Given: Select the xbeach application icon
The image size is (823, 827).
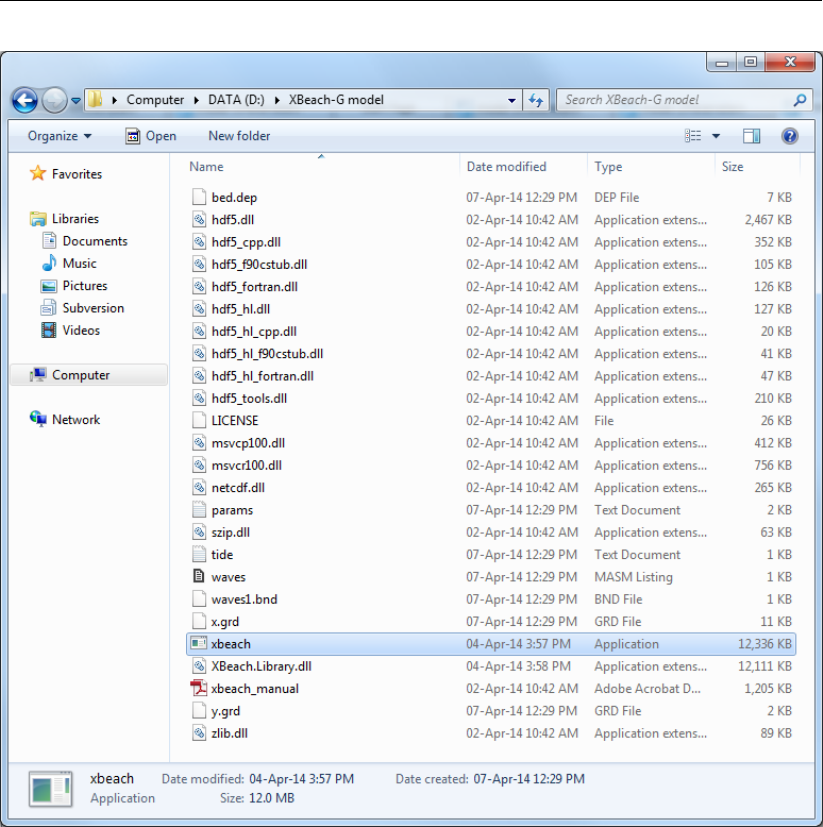Looking at the screenshot, I should pyautogui.click(x=199, y=643).
